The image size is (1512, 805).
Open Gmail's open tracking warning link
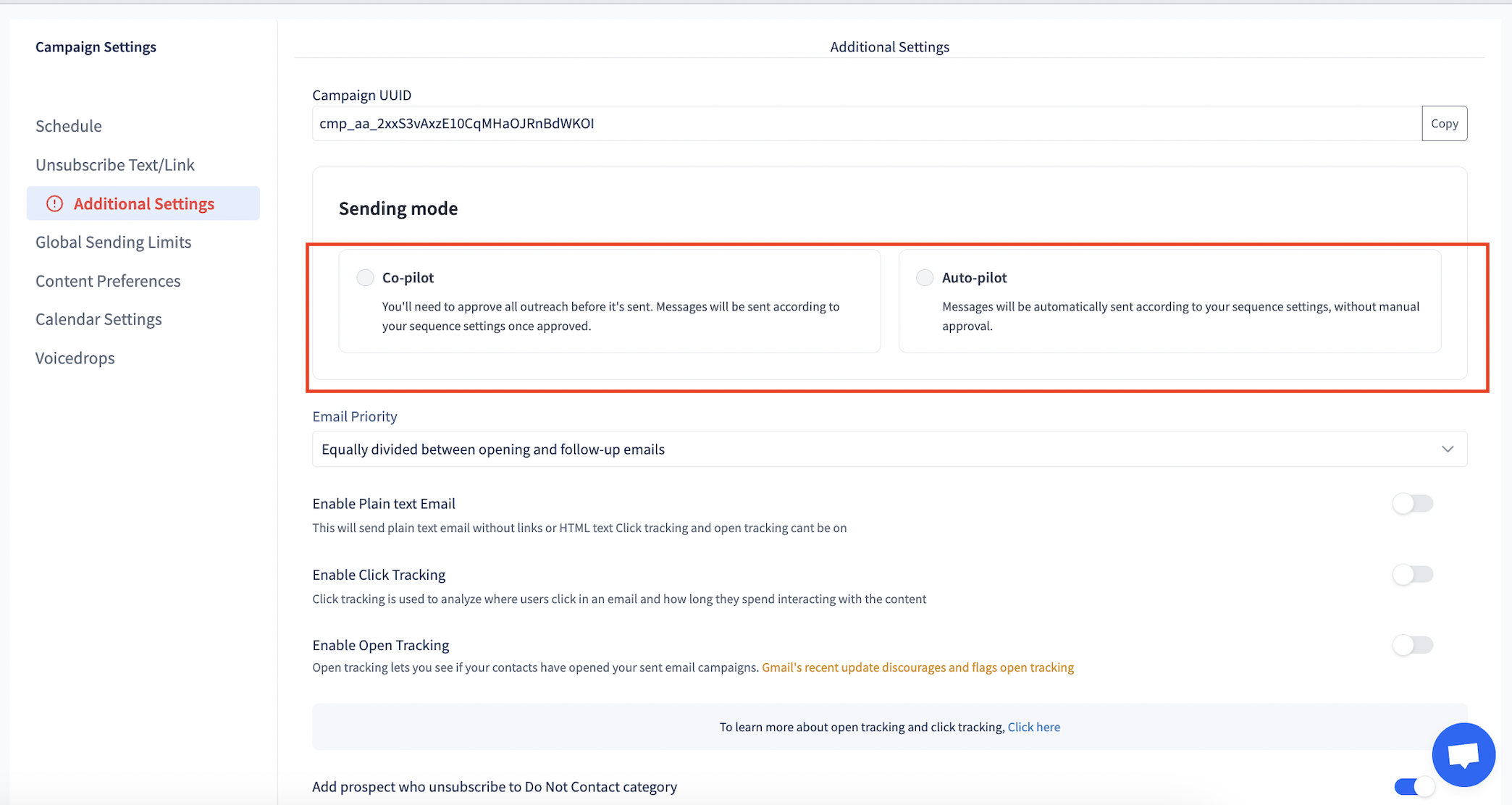tap(917, 667)
